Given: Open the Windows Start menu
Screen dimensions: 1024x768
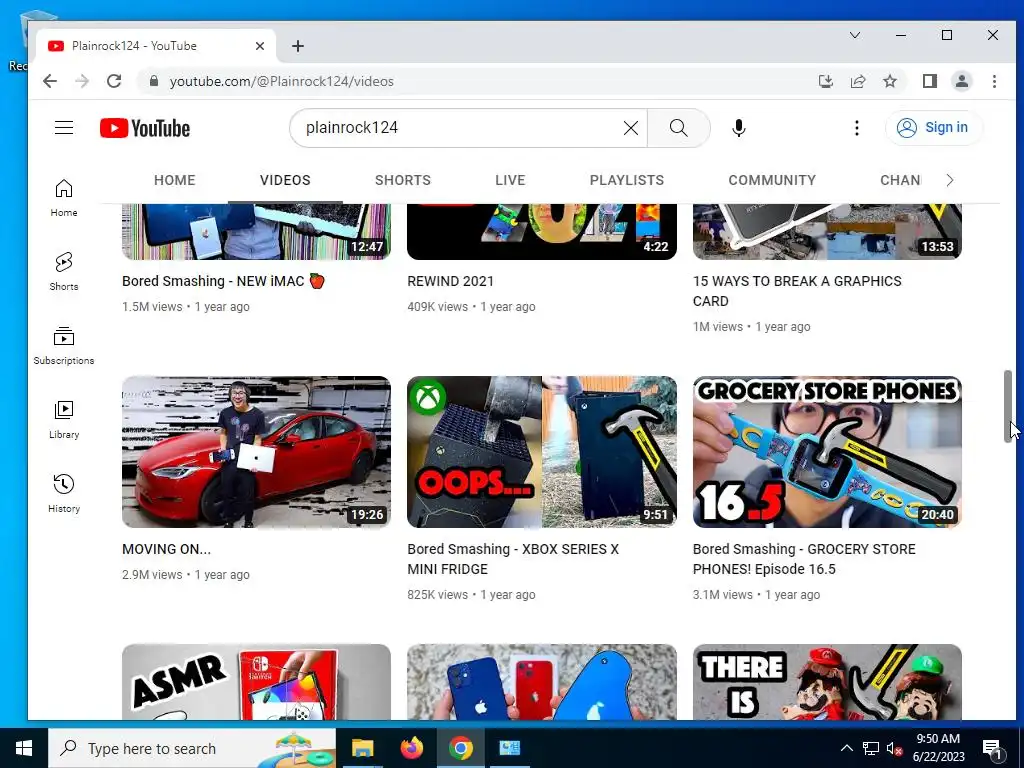Looking at the screenshot, I should coord(24,748).
